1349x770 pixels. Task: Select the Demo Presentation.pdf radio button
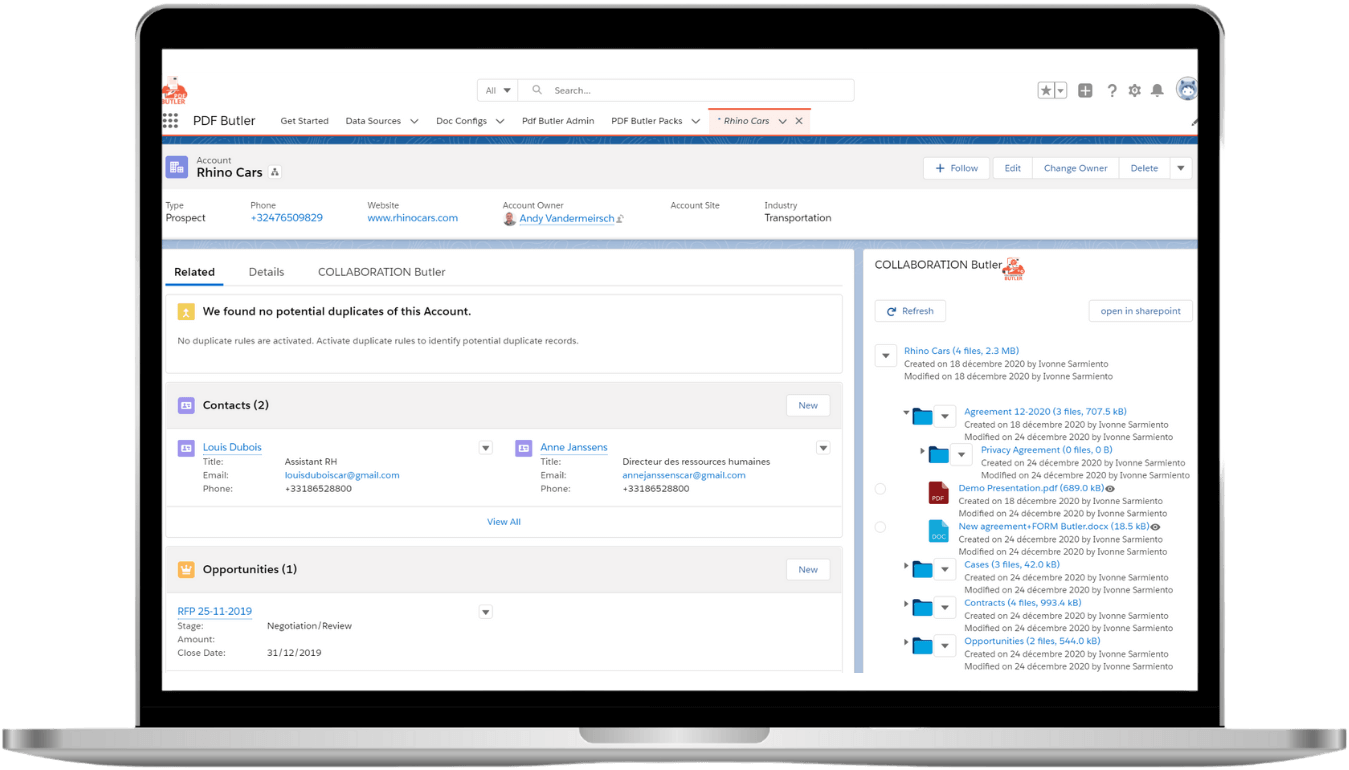(880, 489)
